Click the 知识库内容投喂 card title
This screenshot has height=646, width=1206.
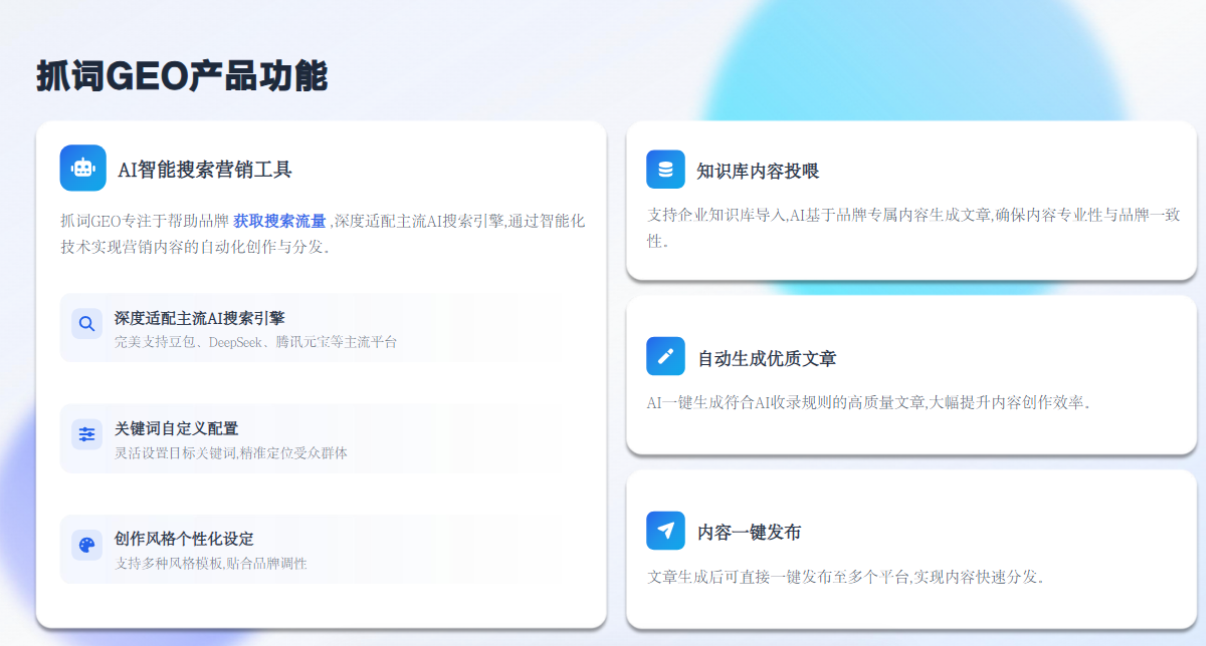click(x=758, y=171)
